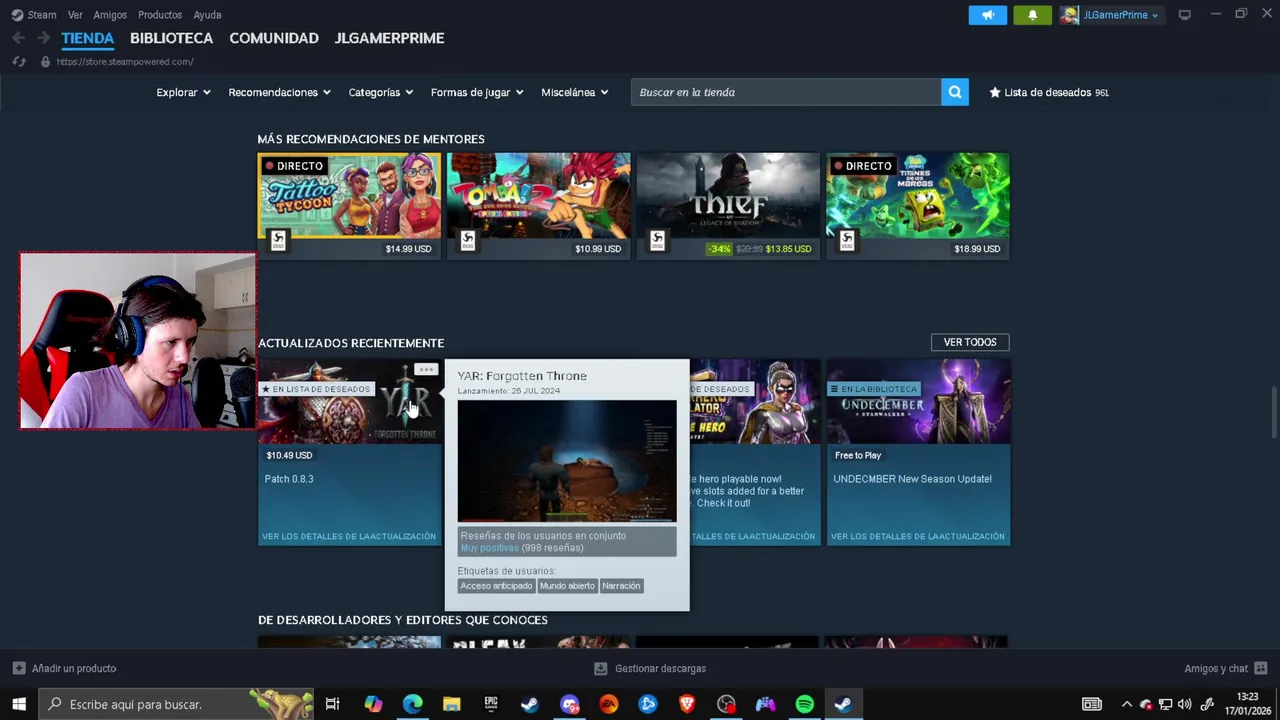Click the plus icon of Añadir un producto
The height and width of the screenshot is (720, 1280).
pos(19,668)
